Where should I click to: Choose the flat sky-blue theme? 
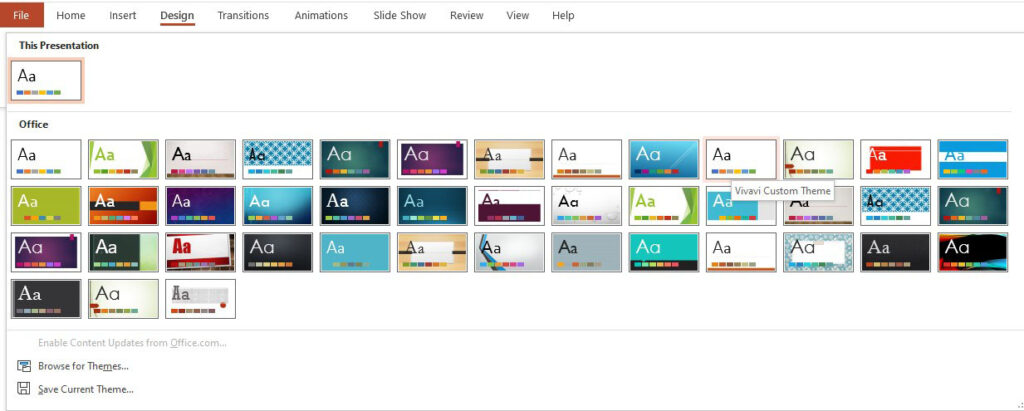pyautogui.click(x=355, y=252)
